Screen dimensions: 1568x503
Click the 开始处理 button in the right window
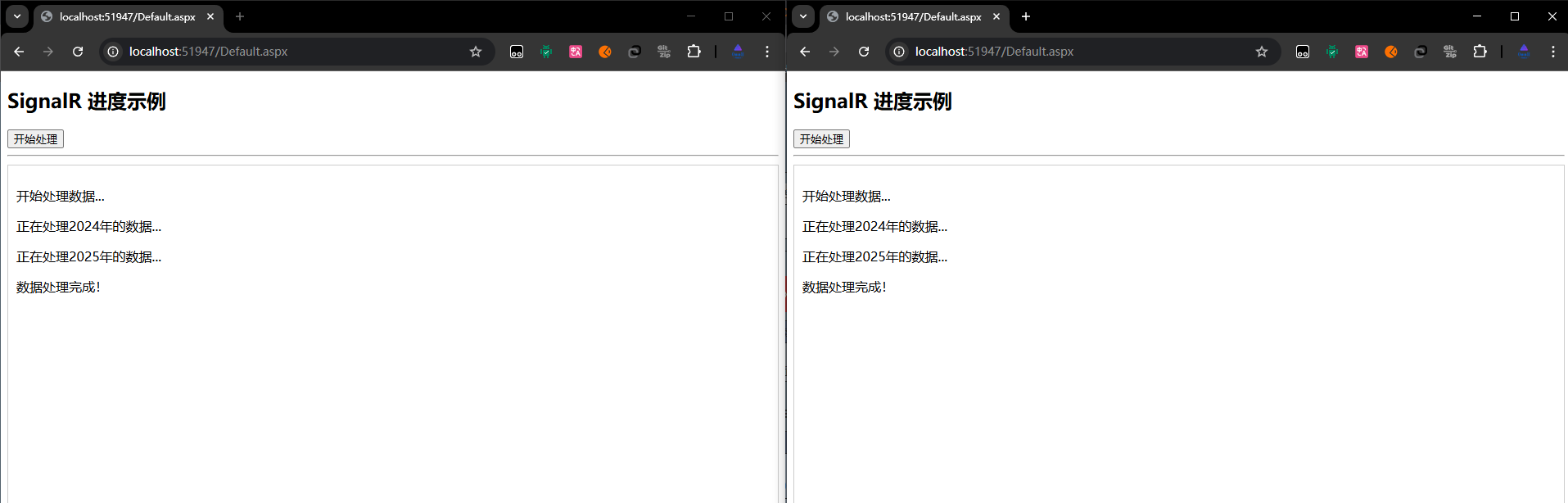tap(821, 139)
